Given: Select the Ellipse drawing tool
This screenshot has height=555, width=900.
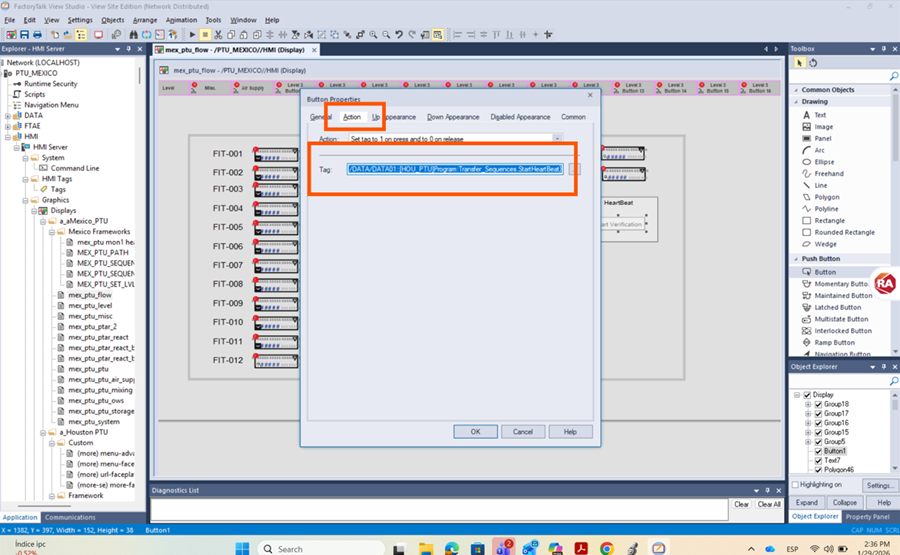Looking at the screenshot, I should [824, 162].
